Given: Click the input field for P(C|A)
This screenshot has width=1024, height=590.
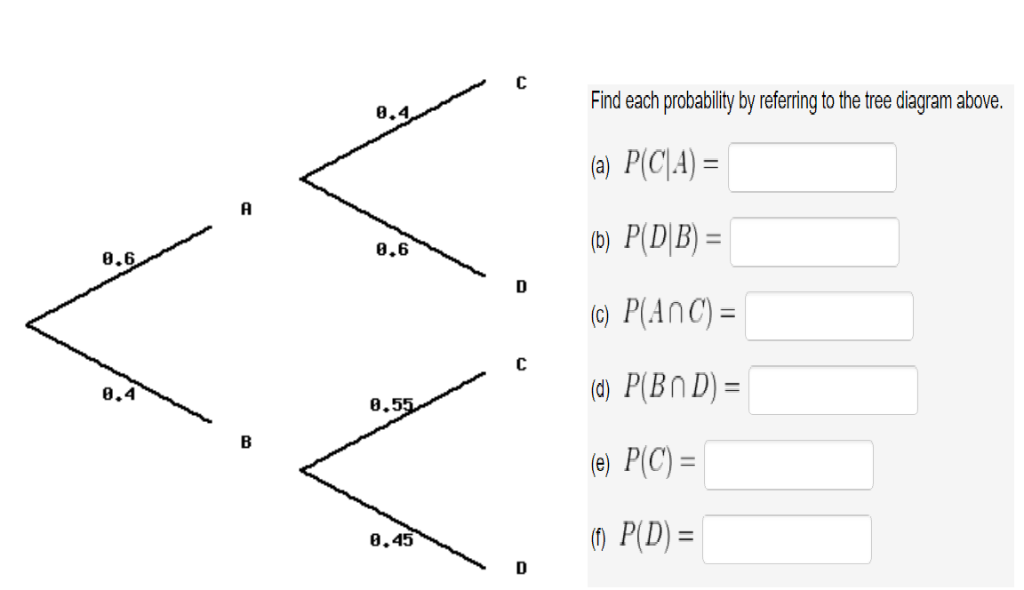Looking at the screenshot, I should pos(812,167).
